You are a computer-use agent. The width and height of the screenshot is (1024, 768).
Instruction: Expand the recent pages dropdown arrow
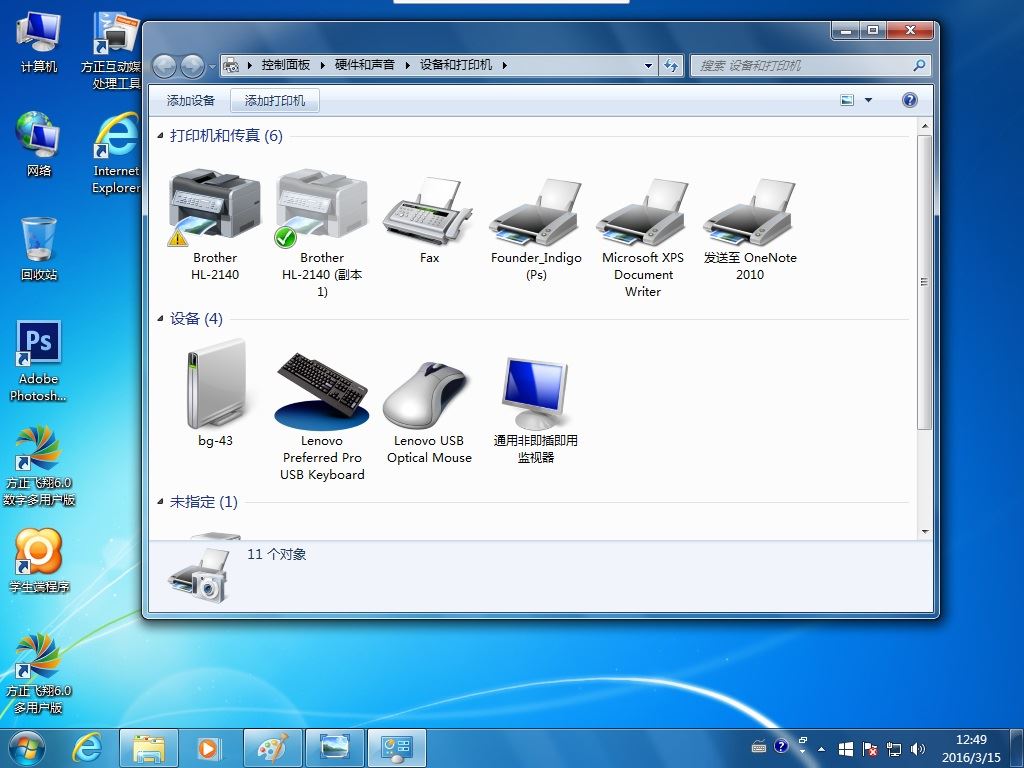tap(212, 66)
